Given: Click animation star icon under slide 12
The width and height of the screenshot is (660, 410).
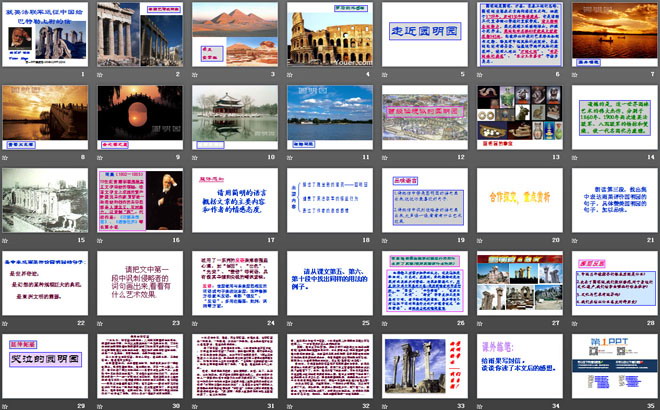Looking at the screenshot, I should click(x=385, y=157).
